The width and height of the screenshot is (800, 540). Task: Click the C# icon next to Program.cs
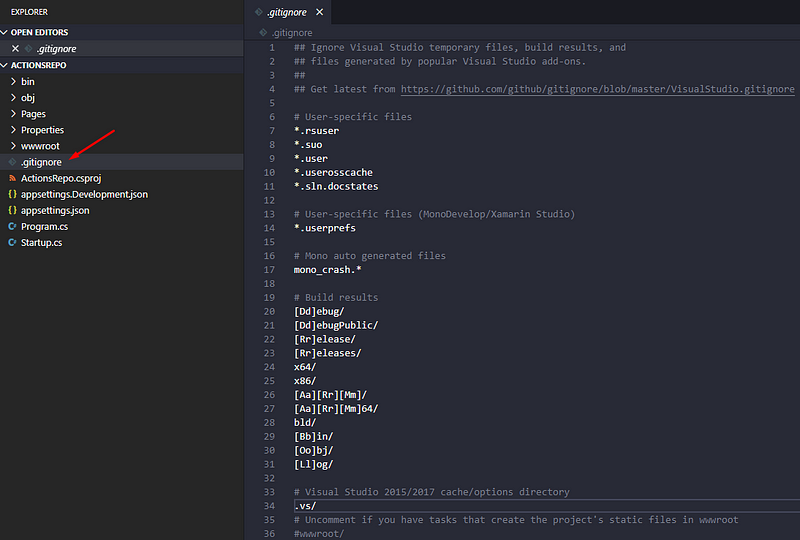point(12,226)
